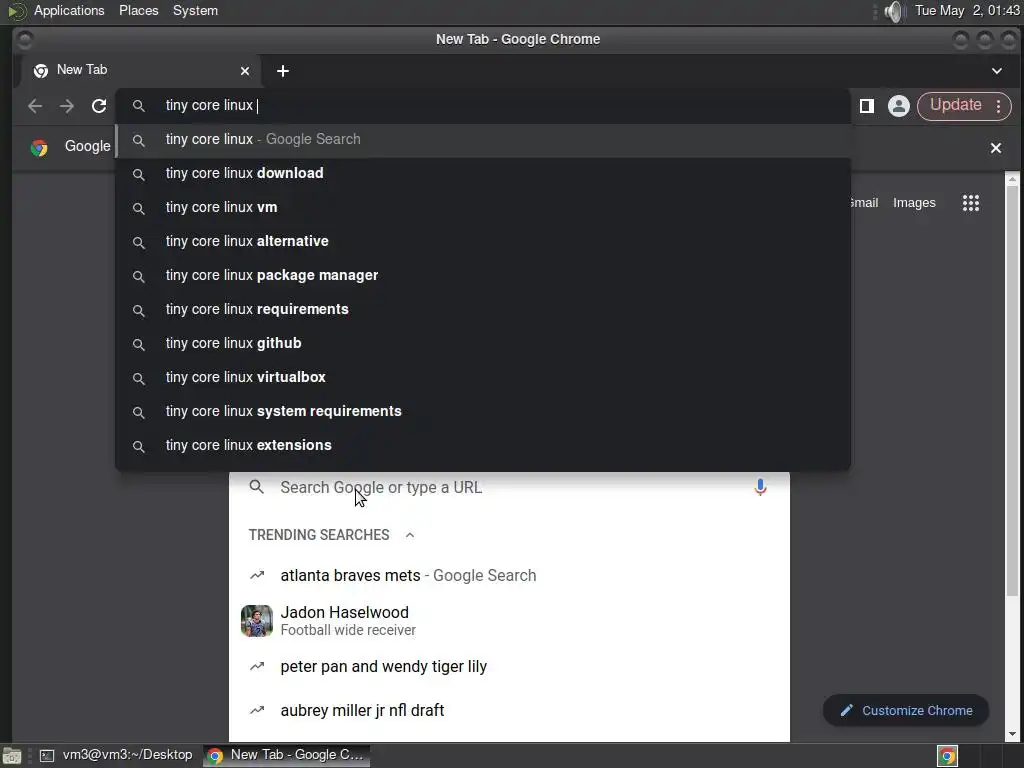Toggle the side panel icon
Screen dimensions: 1024x768
tap(867, 106)
